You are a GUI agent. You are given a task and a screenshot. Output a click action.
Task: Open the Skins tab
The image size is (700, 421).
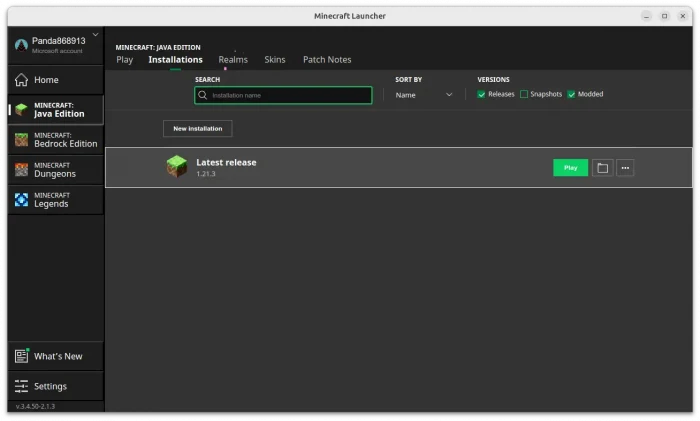275,60
